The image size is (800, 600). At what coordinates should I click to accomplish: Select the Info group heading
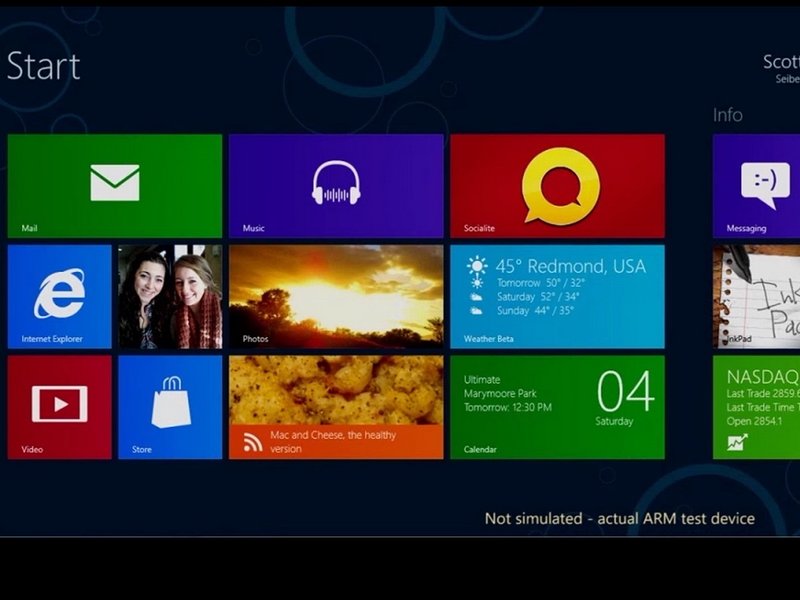(x=728, y=115)
